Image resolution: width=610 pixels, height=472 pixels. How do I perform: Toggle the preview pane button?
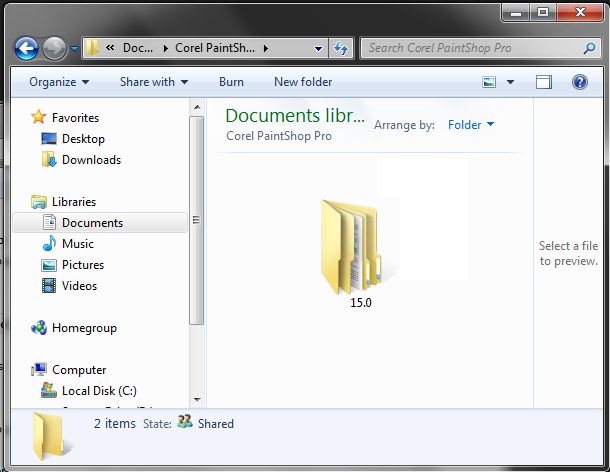[x=543, y=82]
